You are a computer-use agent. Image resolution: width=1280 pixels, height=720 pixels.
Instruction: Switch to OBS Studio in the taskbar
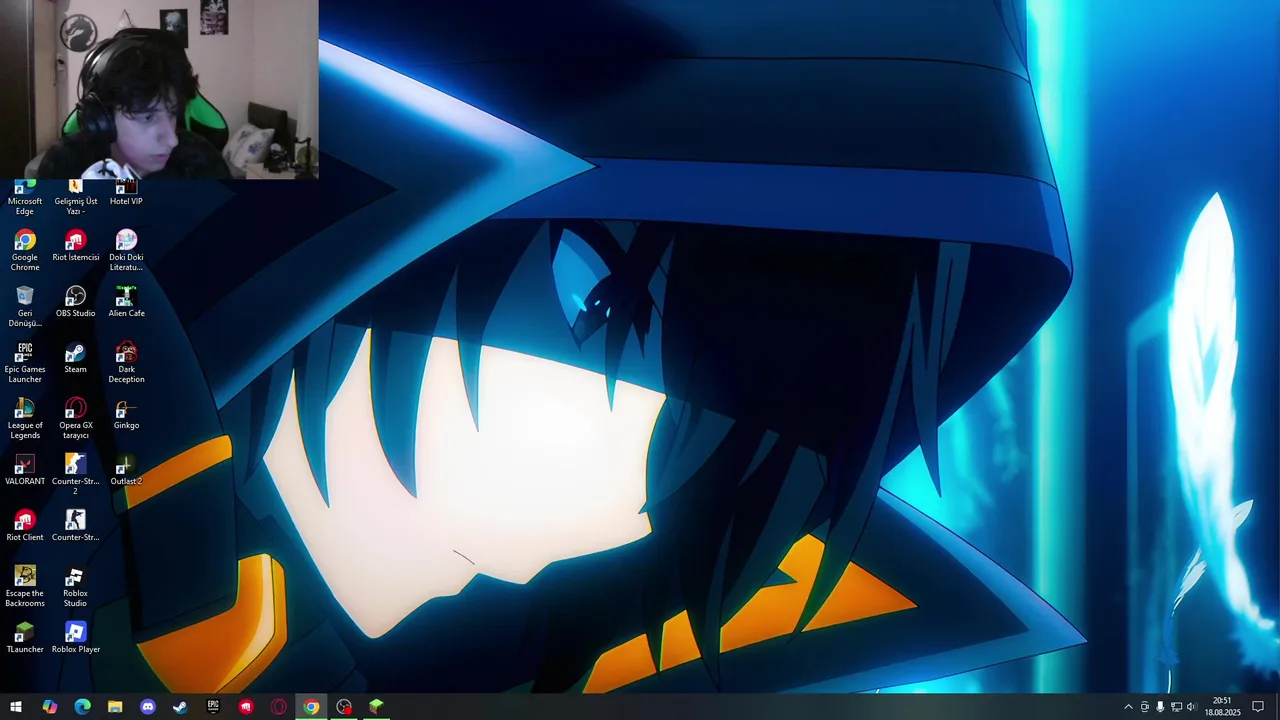(344, 707)
